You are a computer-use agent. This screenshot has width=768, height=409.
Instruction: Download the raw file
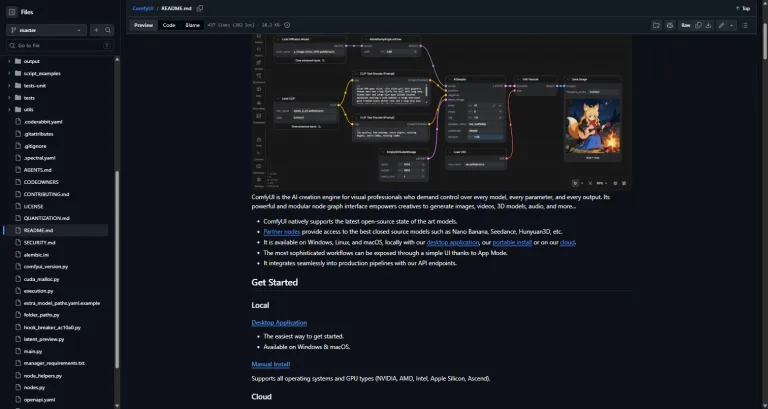click(x=708, y=25)
